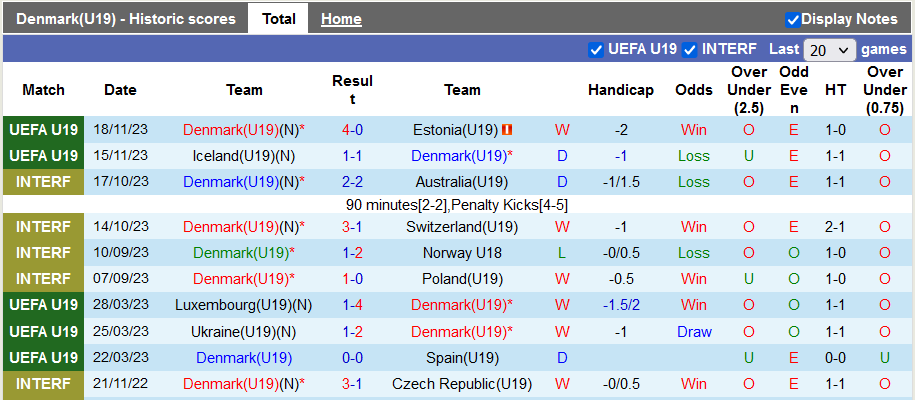Image resolution: width=915 pixels, height=400 pixels.
Task: Toggle the Display Notes checkbox
Action: 793,19
